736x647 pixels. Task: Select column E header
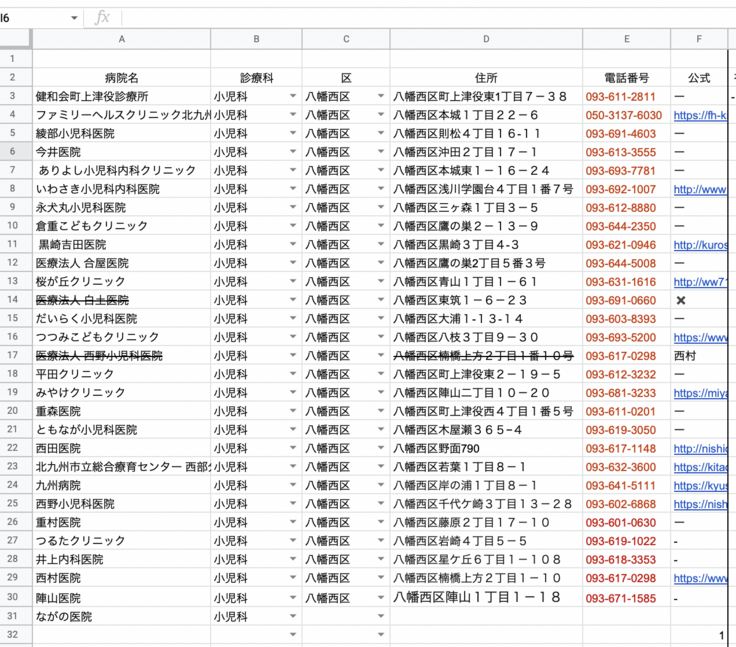coord(626,39)
